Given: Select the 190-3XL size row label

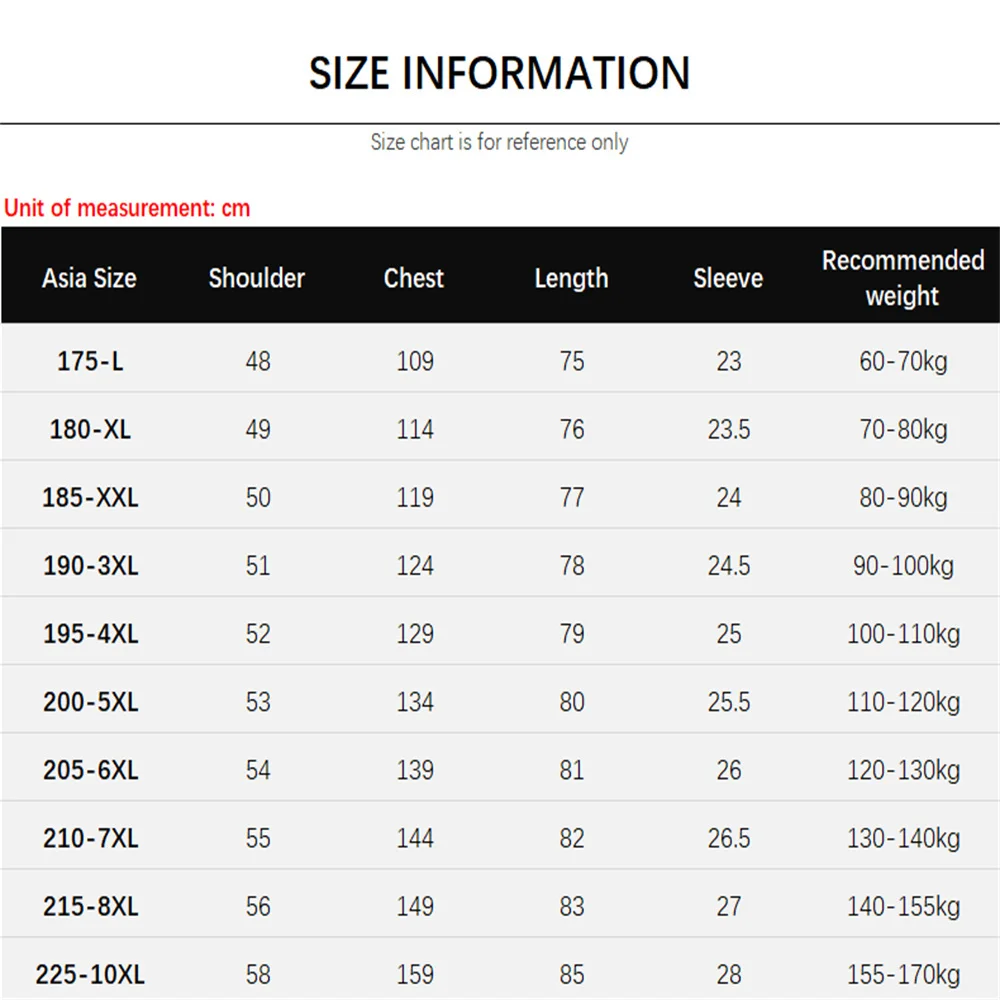Looking at the screenshot, I should click(90, 566).
